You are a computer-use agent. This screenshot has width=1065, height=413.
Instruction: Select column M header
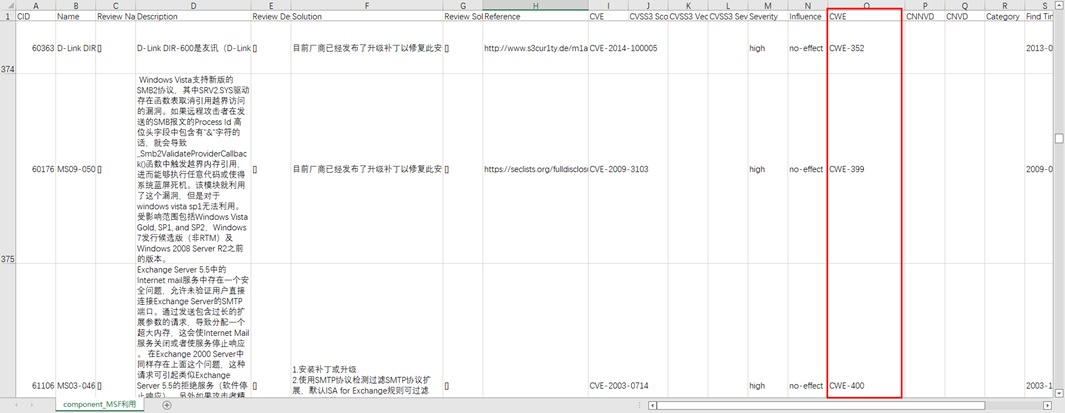(768, 5)
